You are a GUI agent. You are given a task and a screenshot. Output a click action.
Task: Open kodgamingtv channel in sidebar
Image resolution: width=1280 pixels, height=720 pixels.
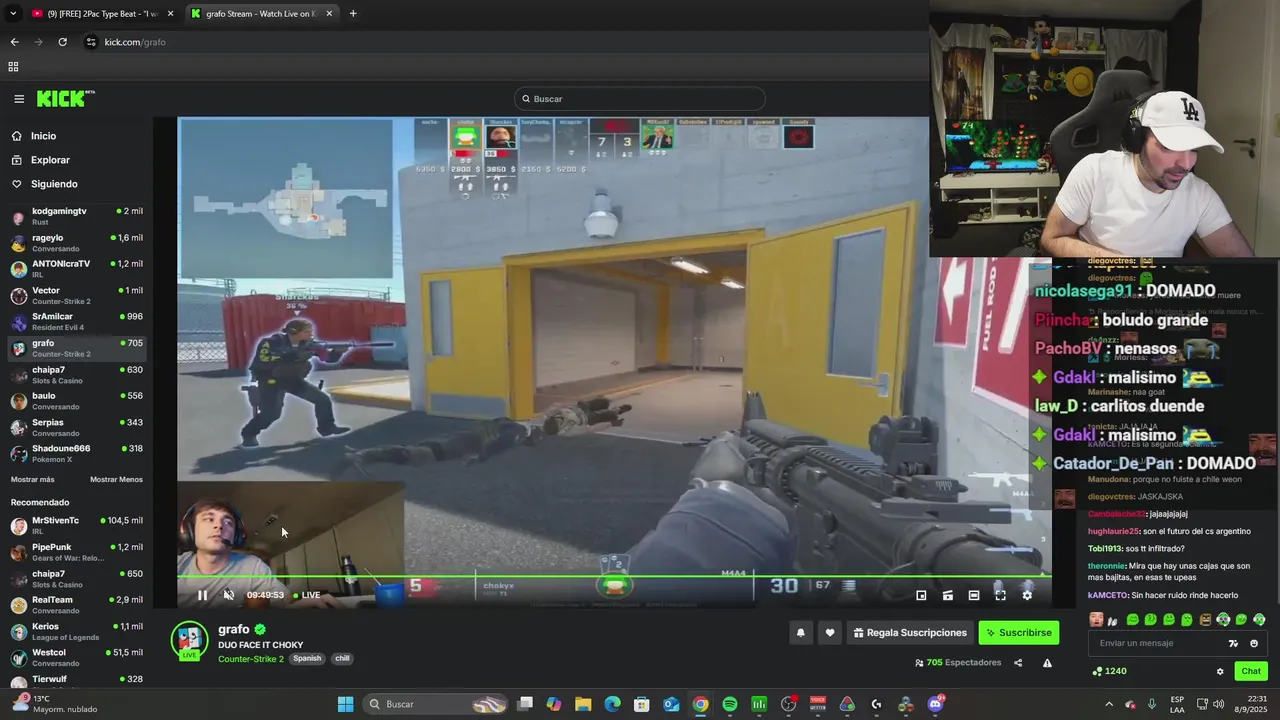pos(76,216)
